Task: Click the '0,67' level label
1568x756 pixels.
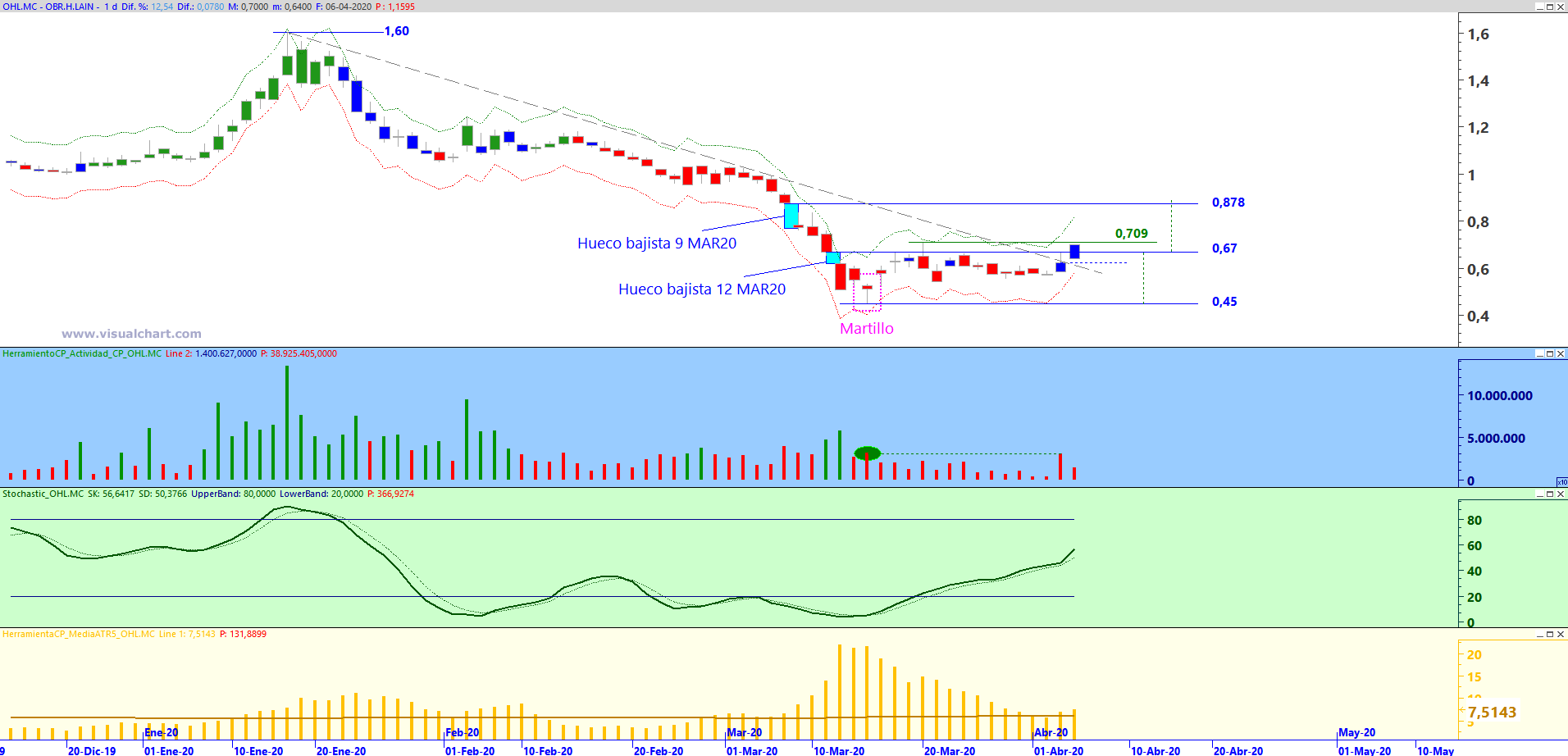Action: [1224, 248]
